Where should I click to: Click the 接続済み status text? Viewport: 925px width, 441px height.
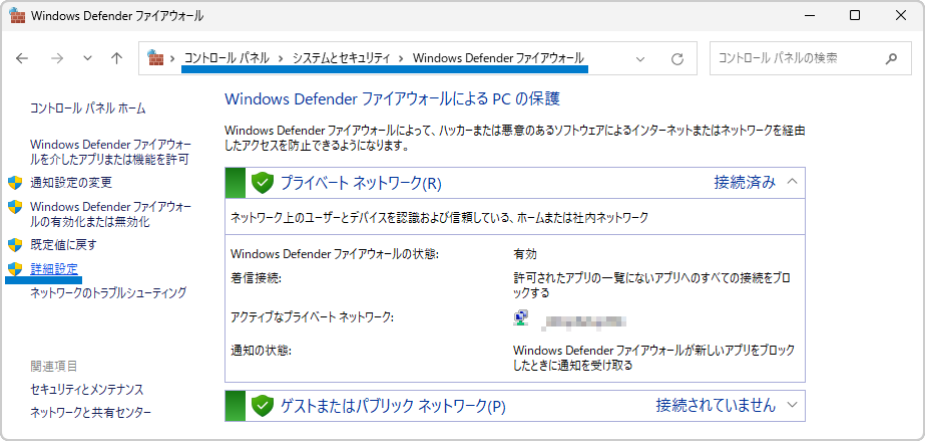(x=744, y=182)
